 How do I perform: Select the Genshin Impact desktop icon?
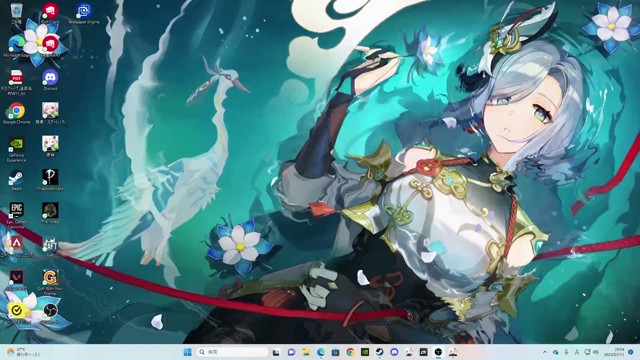tap(50, 146)
